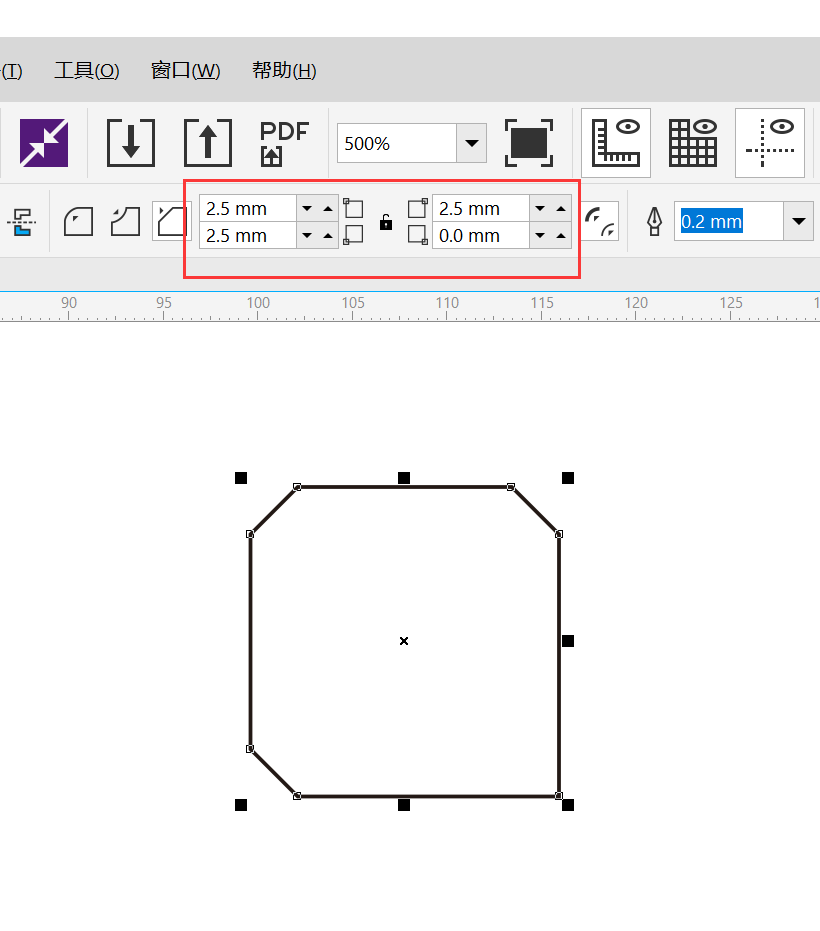Click the purple application launcher icon
820x931 pixels.
click(x=44, y=142)
